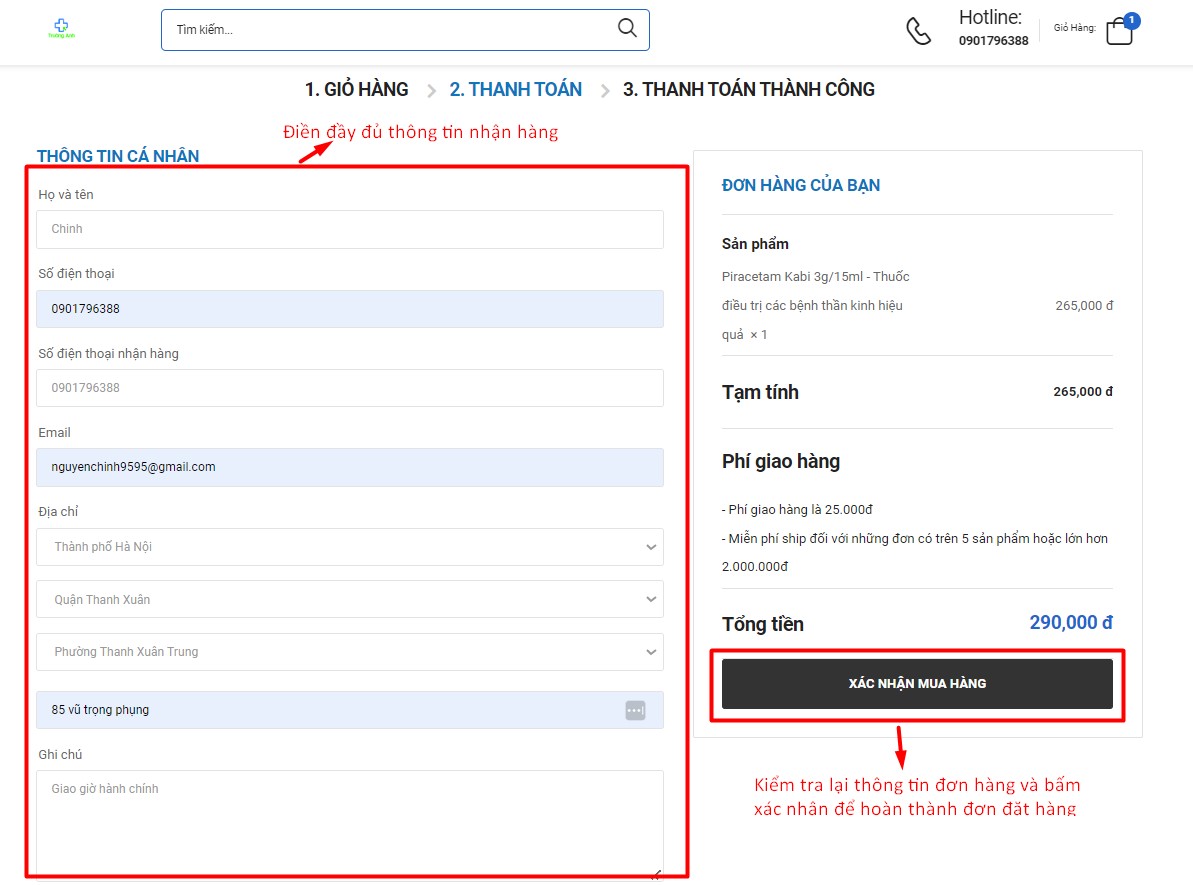Click the autofill icon in address field
The image size is (1193, 885).
click(635, 710)
